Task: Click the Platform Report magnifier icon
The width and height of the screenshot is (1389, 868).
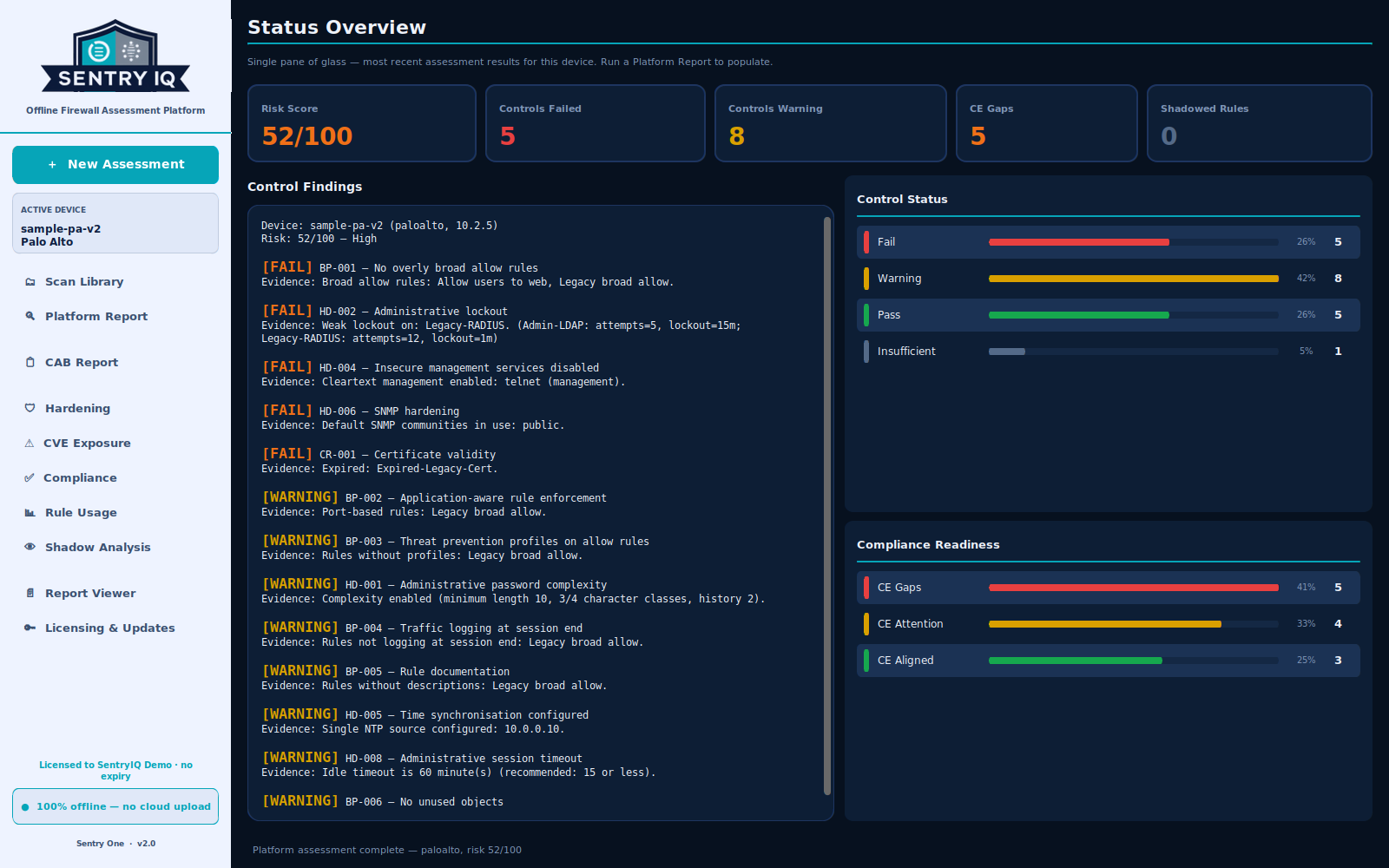Action: [30, 317]
